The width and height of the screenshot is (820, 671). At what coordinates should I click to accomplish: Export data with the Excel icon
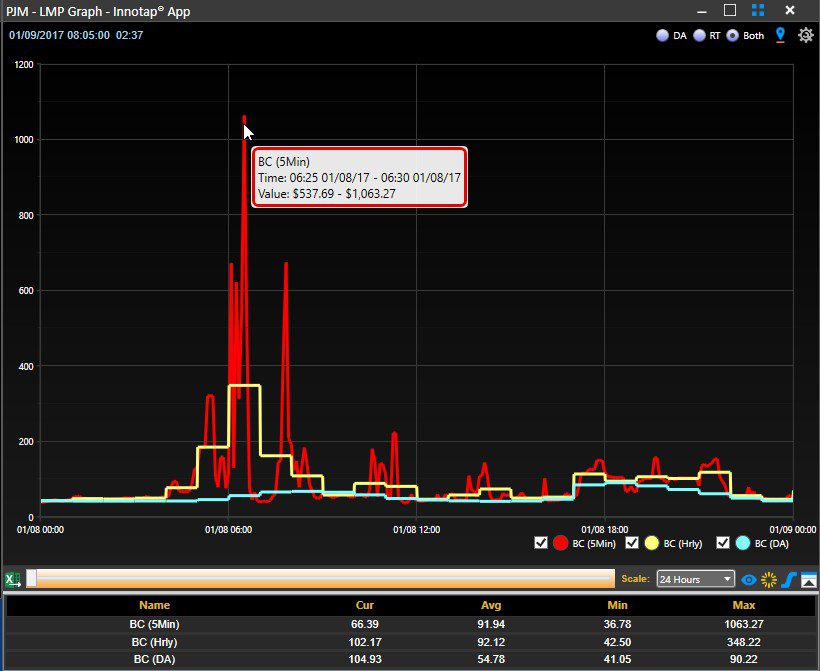[x=12, y=579]
